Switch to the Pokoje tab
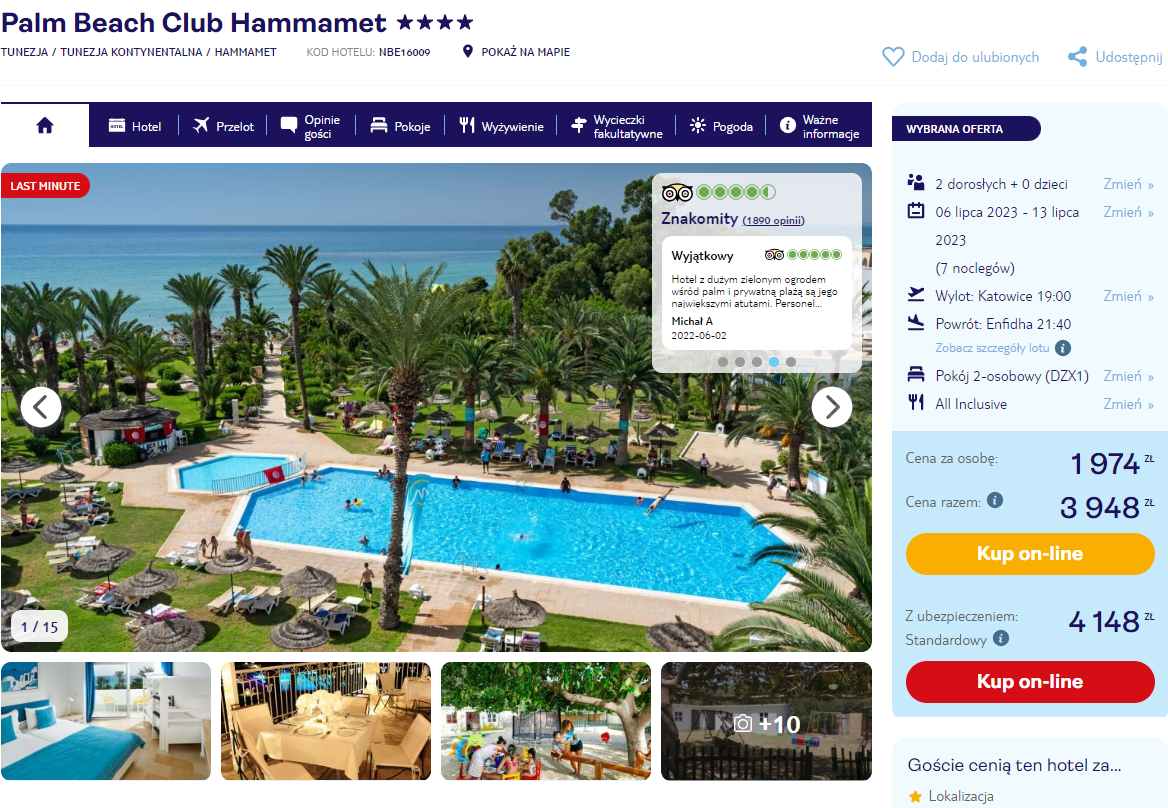The height and width of the screenshot is (808, 1168). click(401, 126)
